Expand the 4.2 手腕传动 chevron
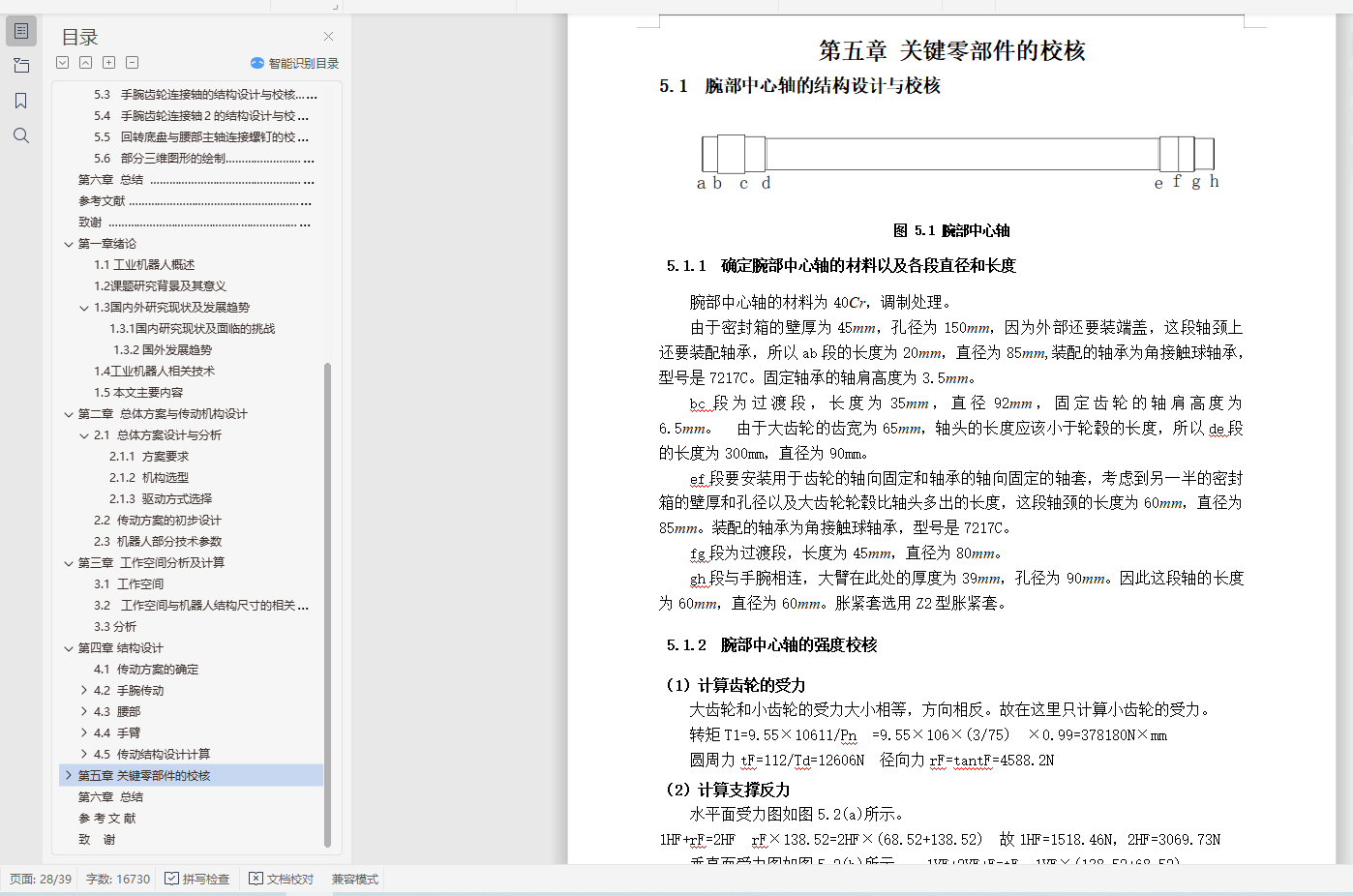Image resolution: width=1353 pixels, height=896 pixels. click(84, 691)
